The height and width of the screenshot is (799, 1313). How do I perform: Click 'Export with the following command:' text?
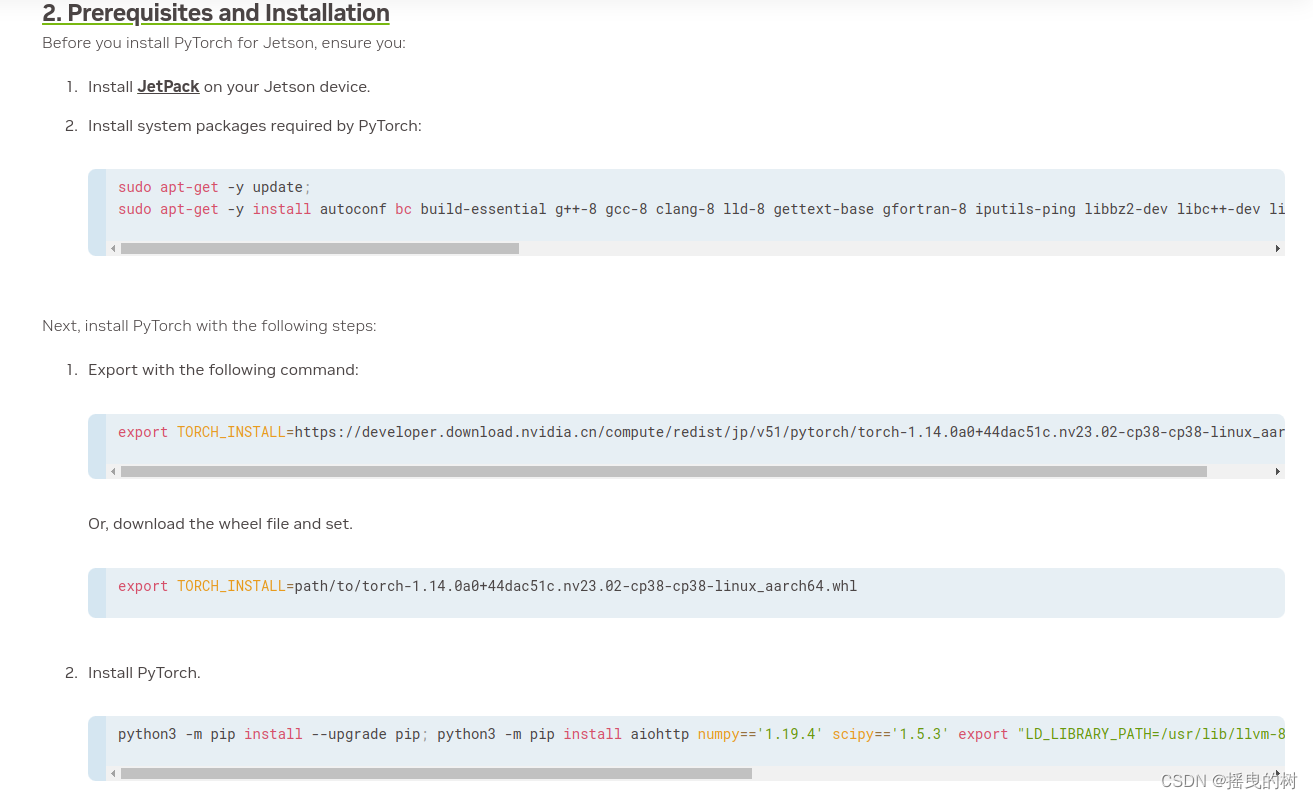point(223,370)
